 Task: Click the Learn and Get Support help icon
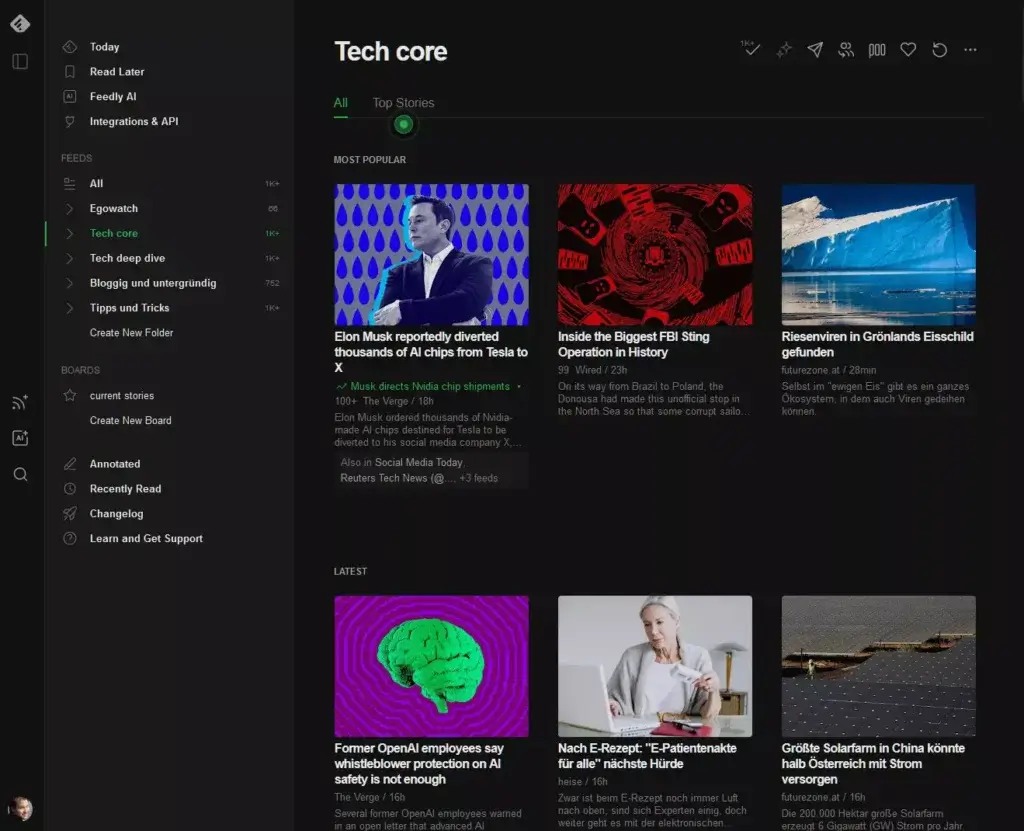coord(70,538)
